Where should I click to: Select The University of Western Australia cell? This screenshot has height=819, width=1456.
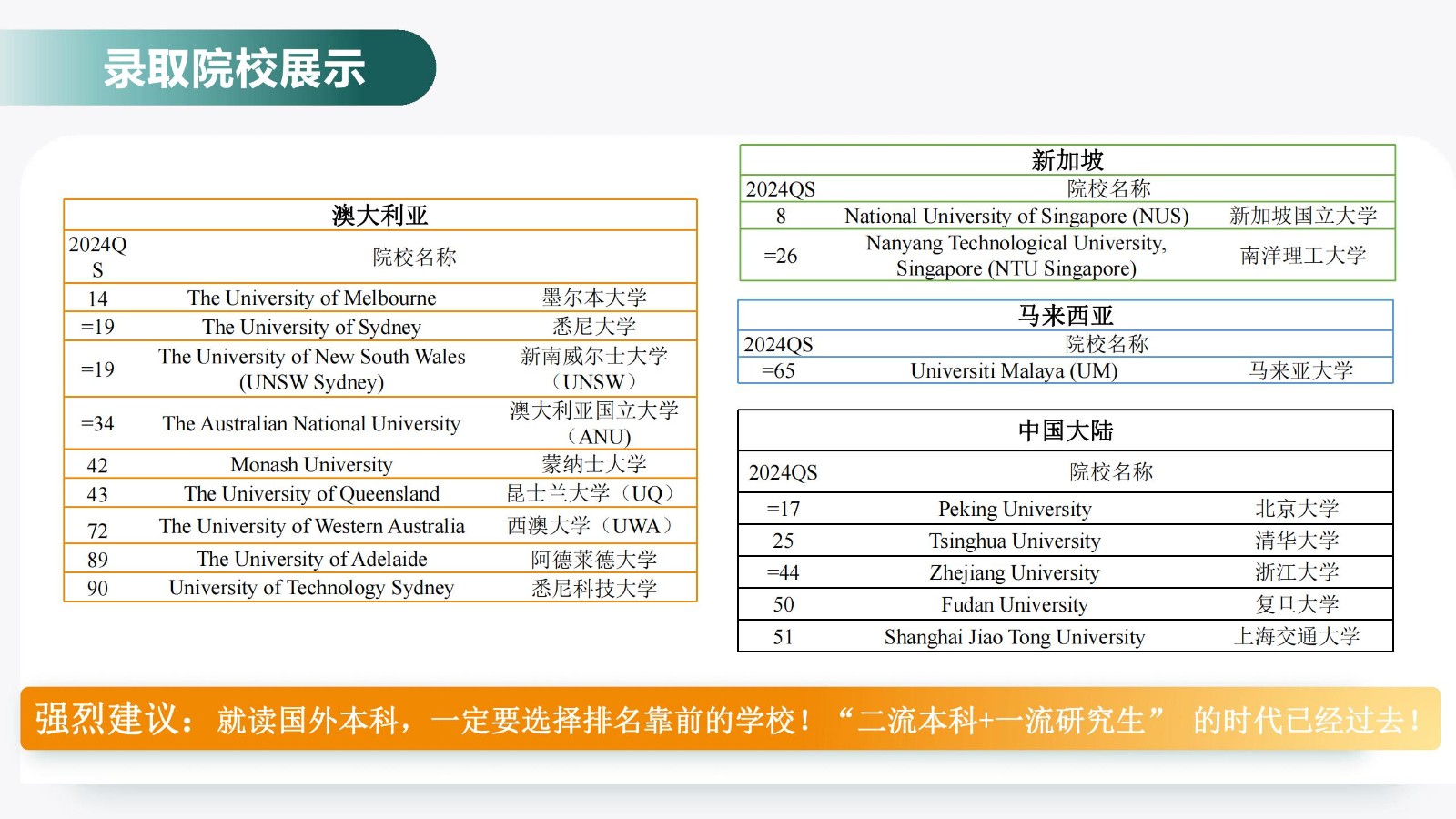point(312,526)
